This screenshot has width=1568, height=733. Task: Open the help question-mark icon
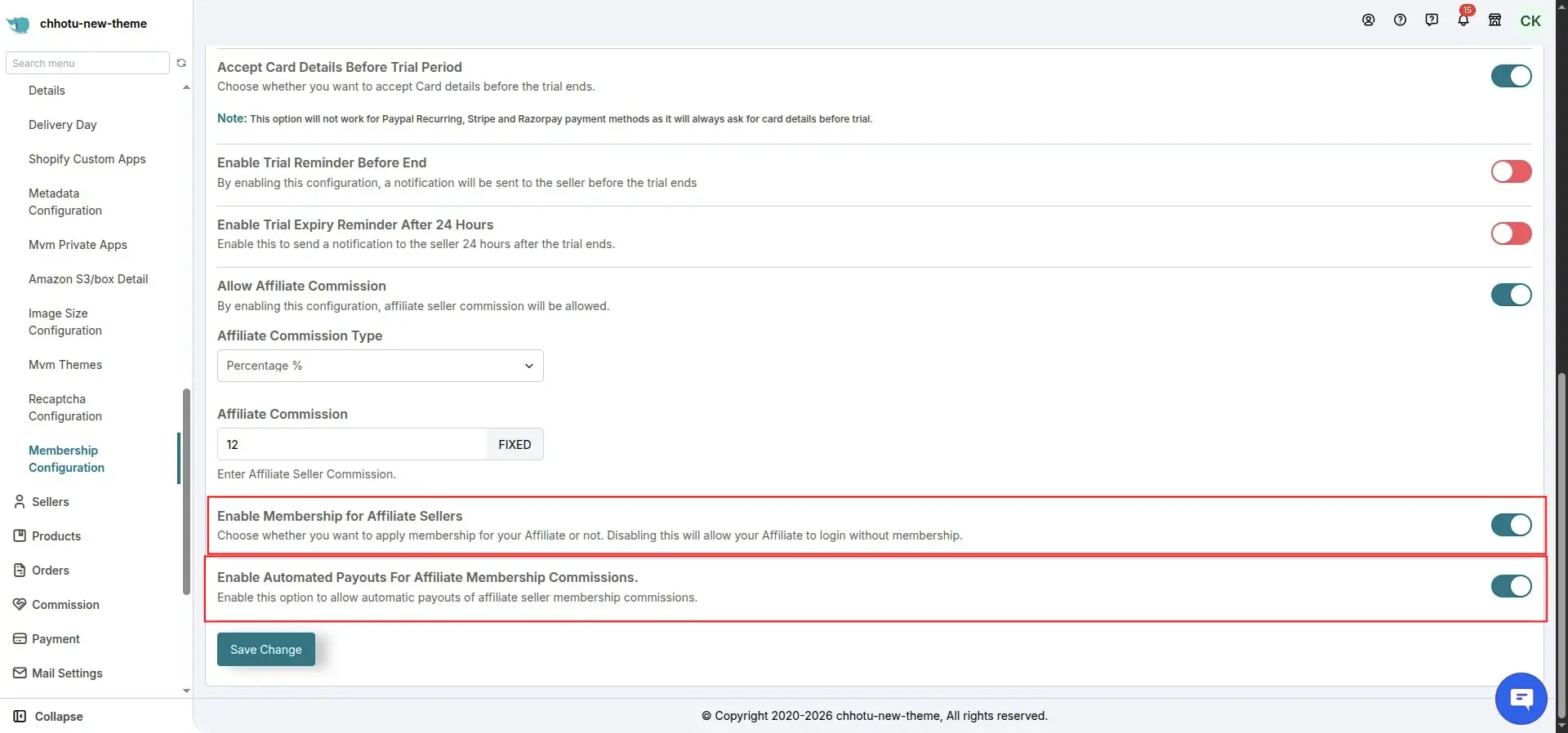tap(1401, 20)
